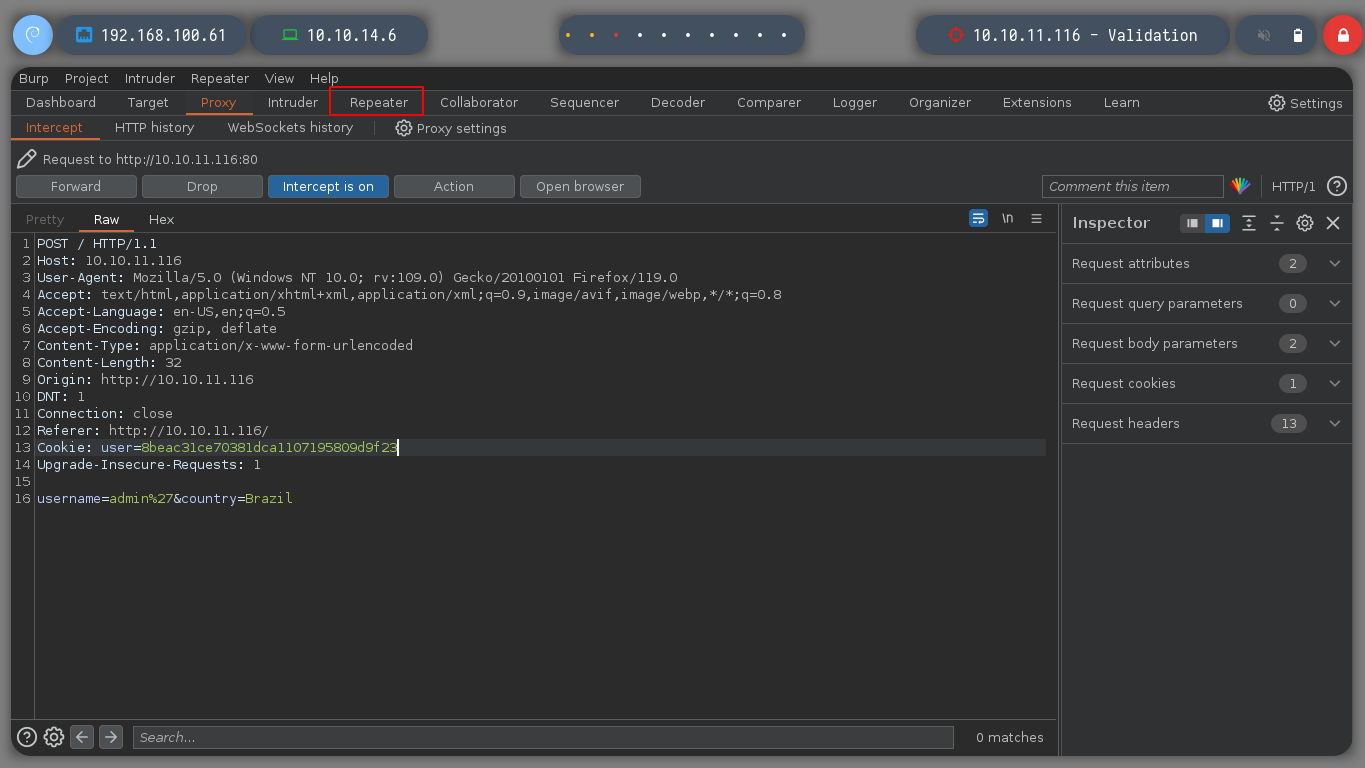Open the View menu
Screen dimensions: 1365x768
(279, 78)
